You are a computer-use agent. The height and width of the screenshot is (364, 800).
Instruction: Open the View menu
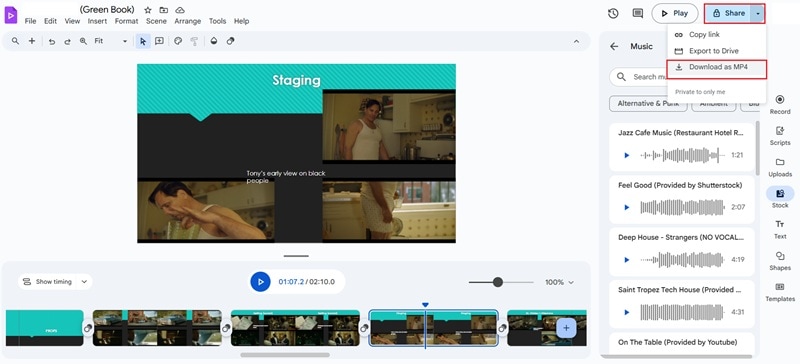click(x=72, y=21)
